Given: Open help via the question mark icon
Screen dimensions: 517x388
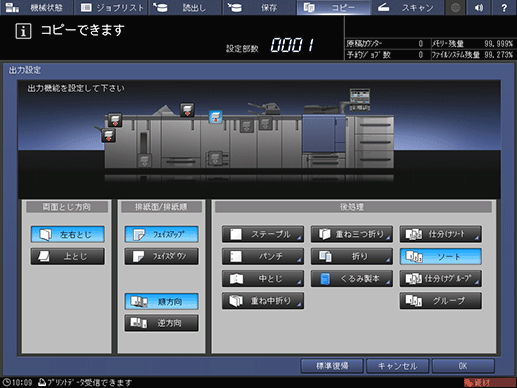Looking at the screenshot, I should point(504,7).
